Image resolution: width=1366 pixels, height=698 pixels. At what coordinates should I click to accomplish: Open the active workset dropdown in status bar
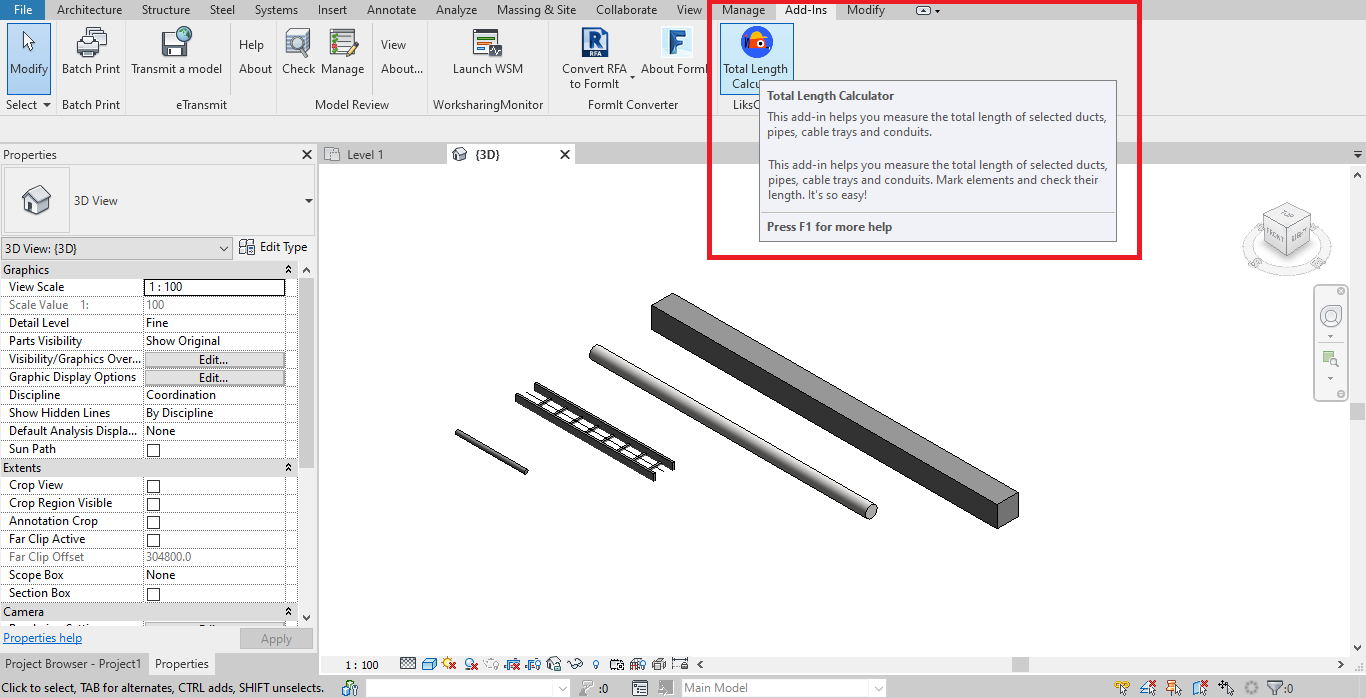(468, 688)
